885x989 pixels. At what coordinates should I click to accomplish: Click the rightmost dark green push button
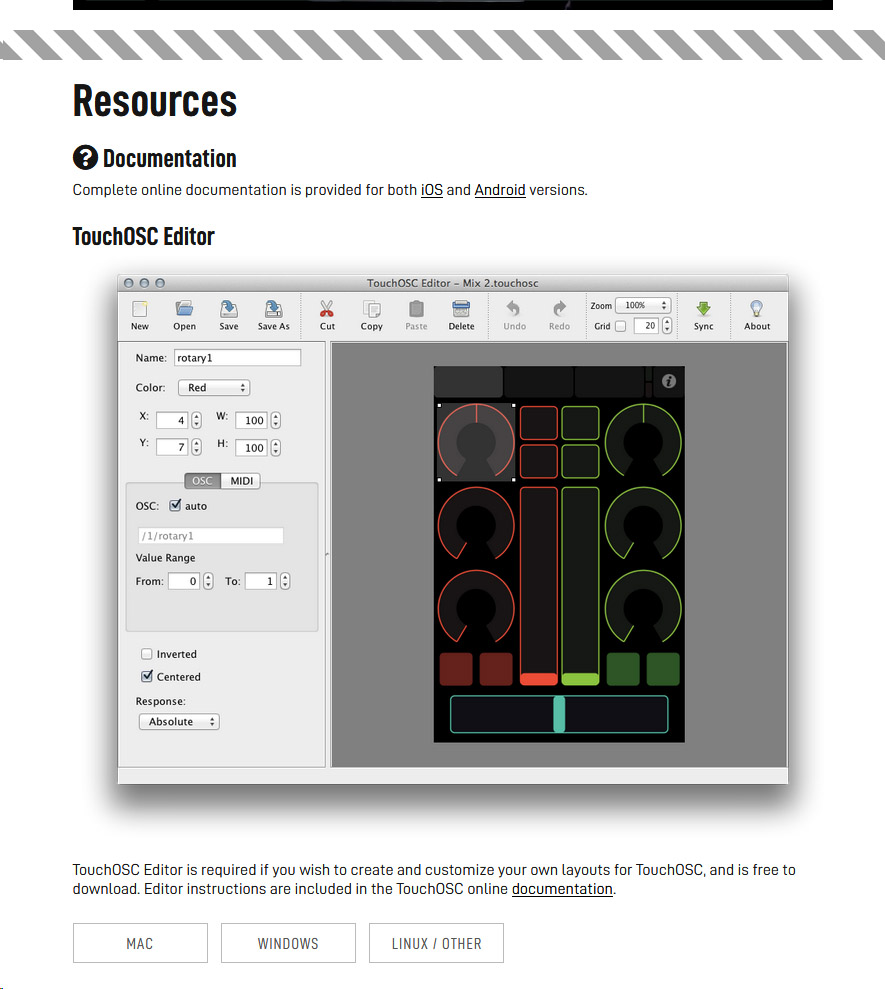(x=663, y=669)
